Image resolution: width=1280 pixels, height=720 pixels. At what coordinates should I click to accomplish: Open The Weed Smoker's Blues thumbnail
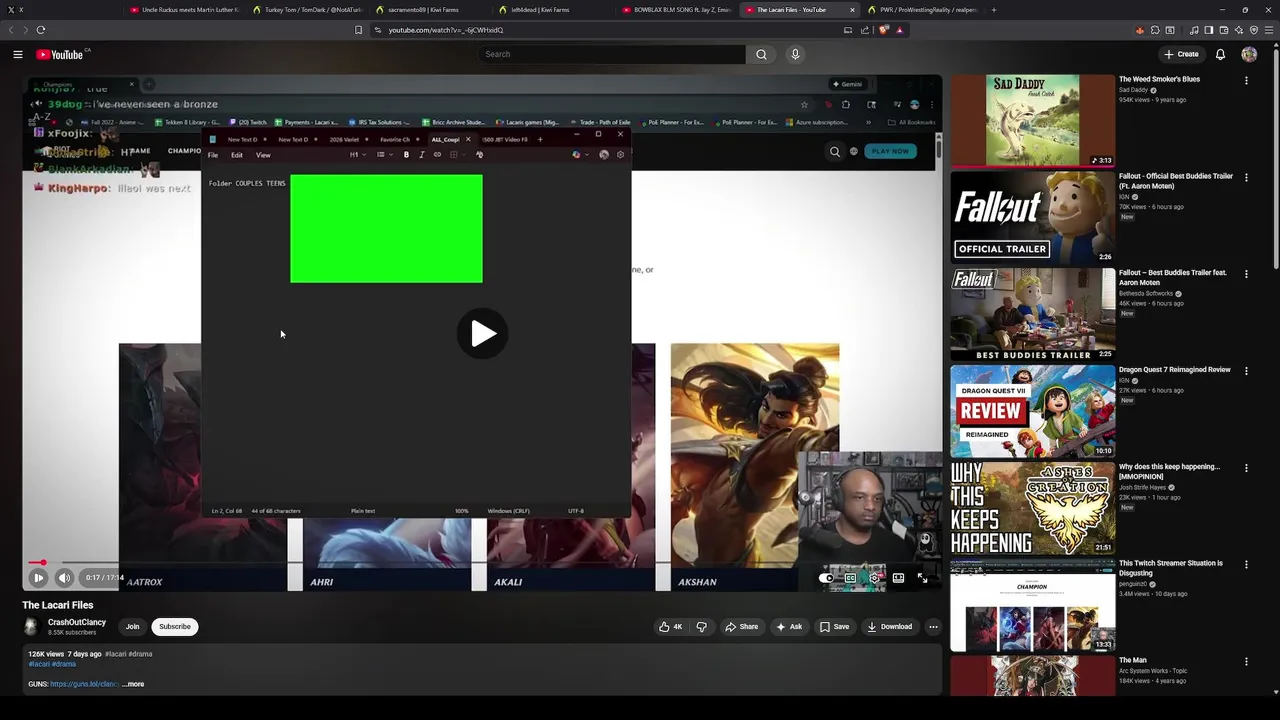1032,120
